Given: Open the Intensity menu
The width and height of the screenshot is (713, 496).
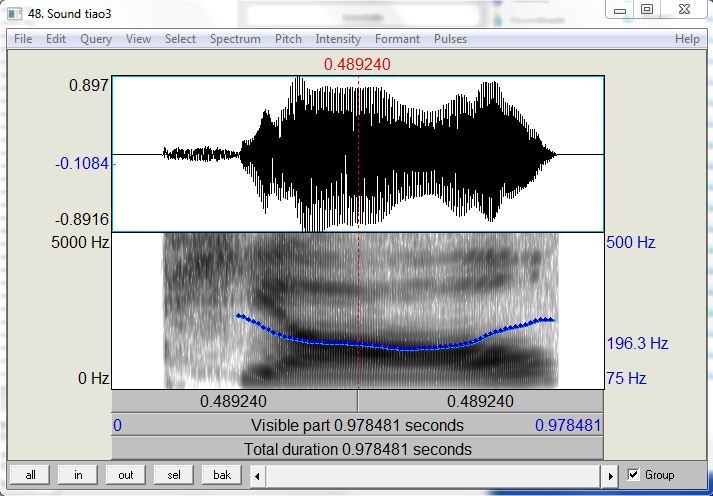Looking at the screenshot, I should pos(338,39).
